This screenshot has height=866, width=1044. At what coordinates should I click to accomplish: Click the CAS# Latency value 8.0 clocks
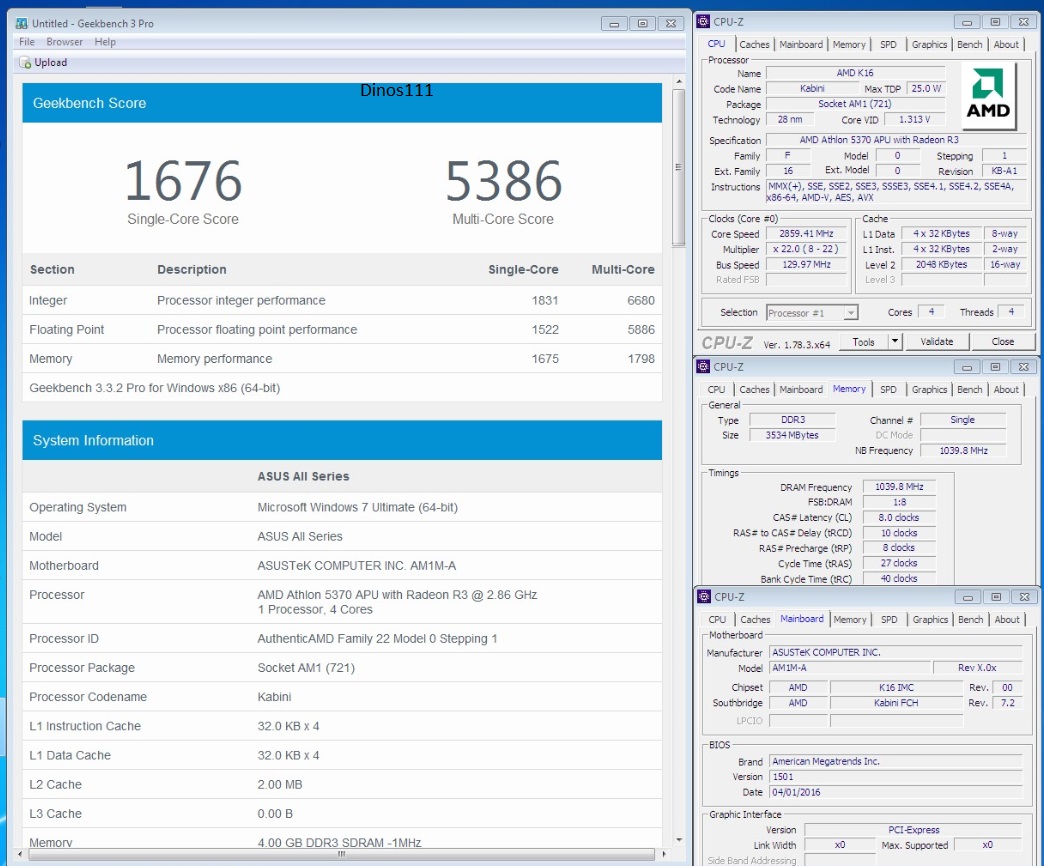[x=899, y=517]
